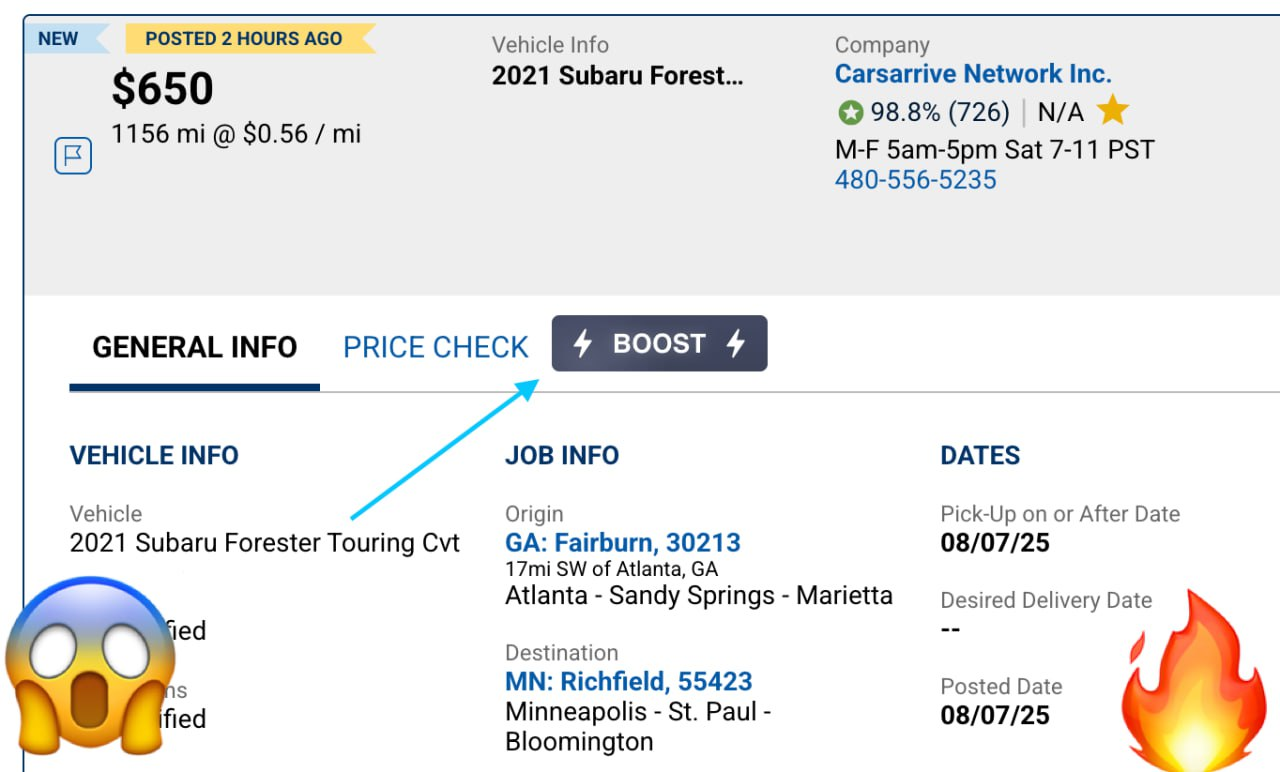Screen dimensions: 1280x772
Task: Open the PRICE CHECK tab
Action: (435, 347)
